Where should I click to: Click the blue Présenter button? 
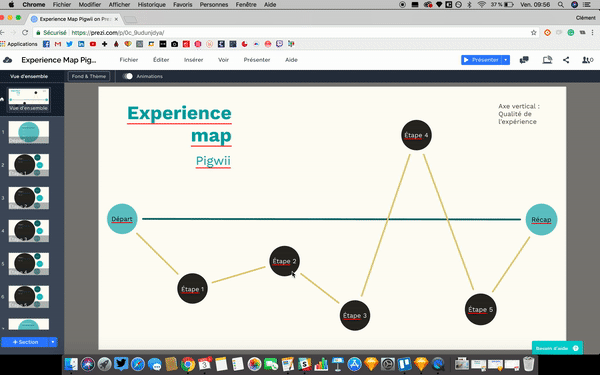click(481, 60)
